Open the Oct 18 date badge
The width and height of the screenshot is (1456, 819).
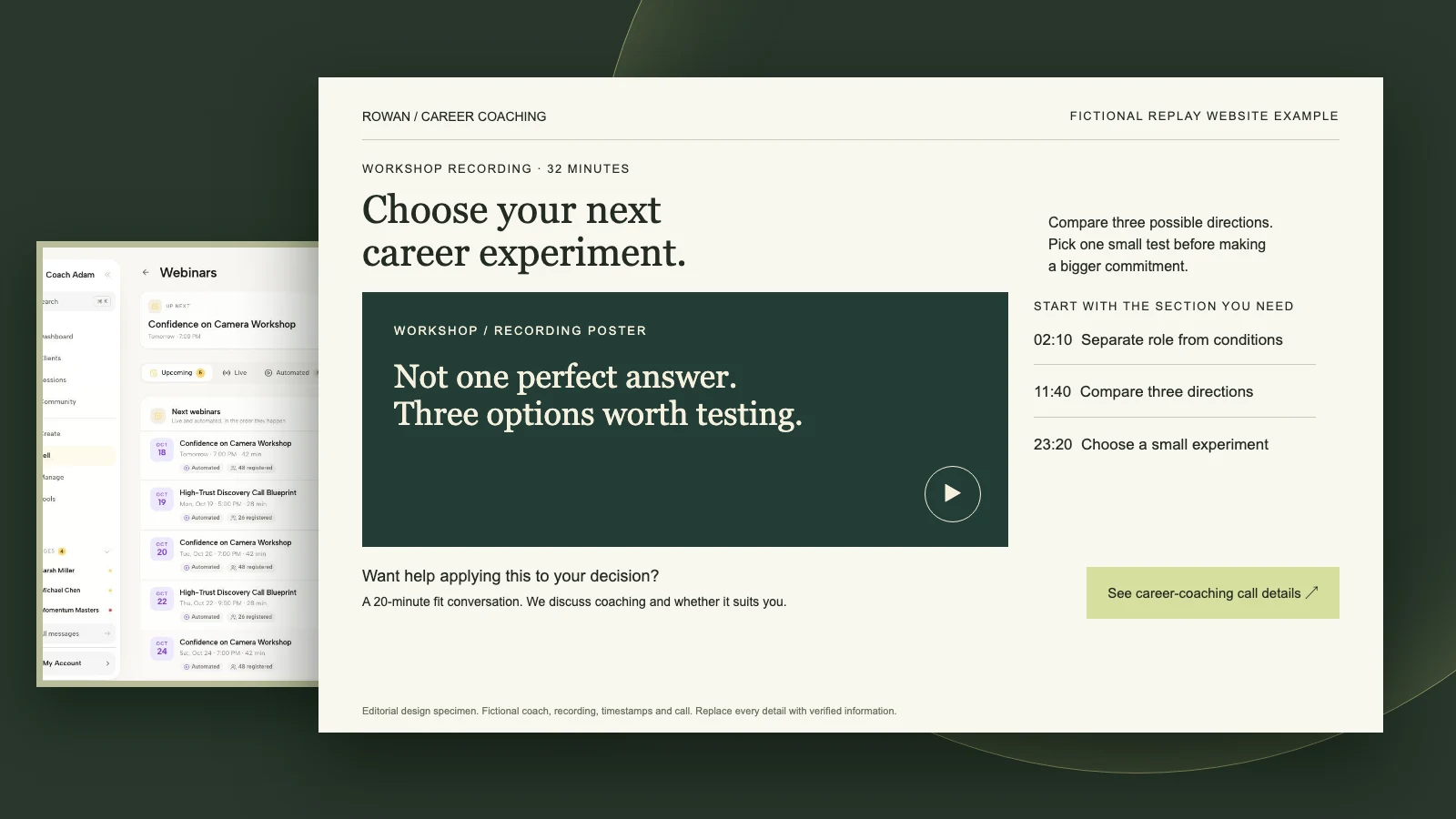(x=162, y=450)
